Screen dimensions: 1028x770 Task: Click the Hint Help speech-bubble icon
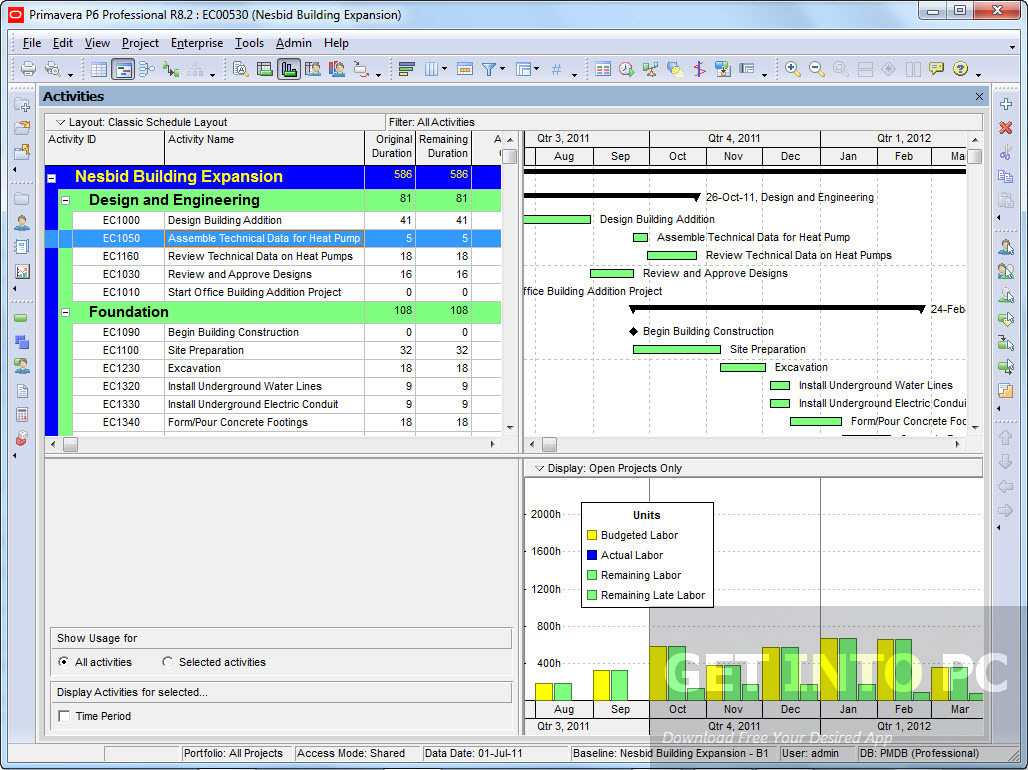936,69
